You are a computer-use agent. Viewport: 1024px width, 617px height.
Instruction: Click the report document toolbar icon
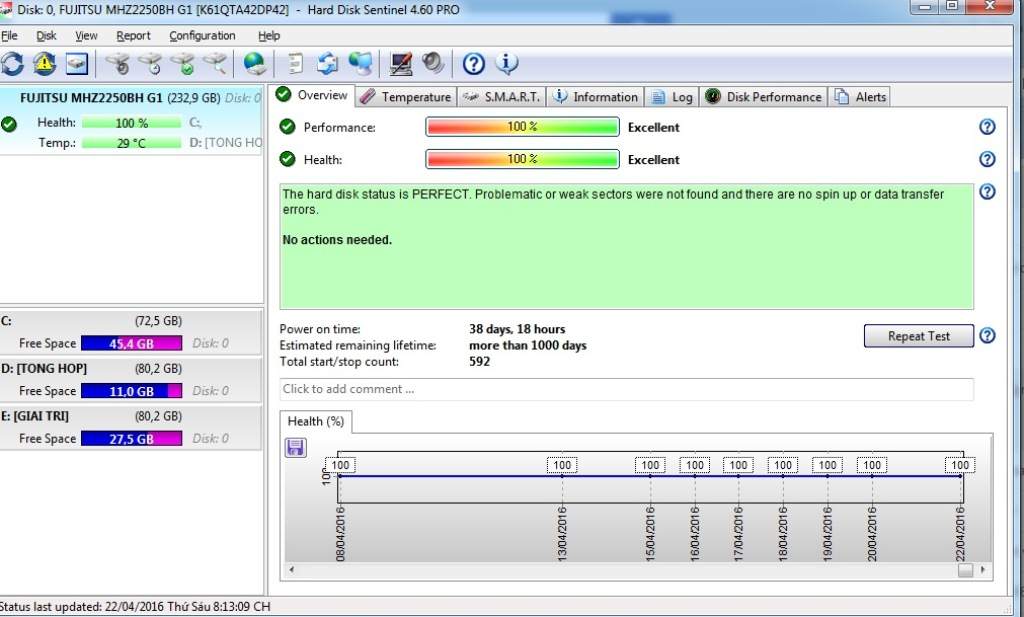coord(296,63)
